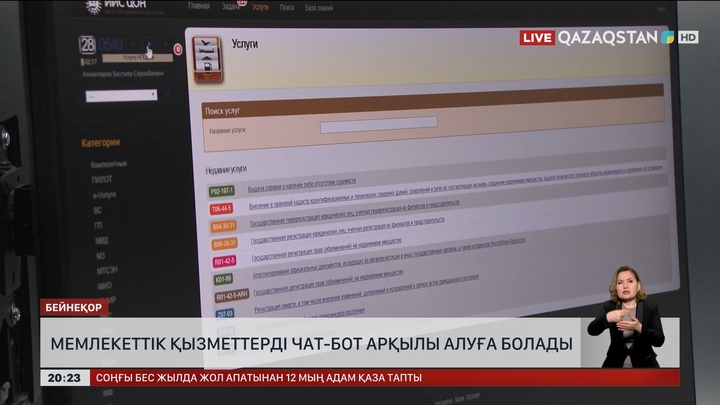The image size is (720, 405).
Task: Click the brown R01-42-5-ARH service badge
Action: click(x=232, y=297)
